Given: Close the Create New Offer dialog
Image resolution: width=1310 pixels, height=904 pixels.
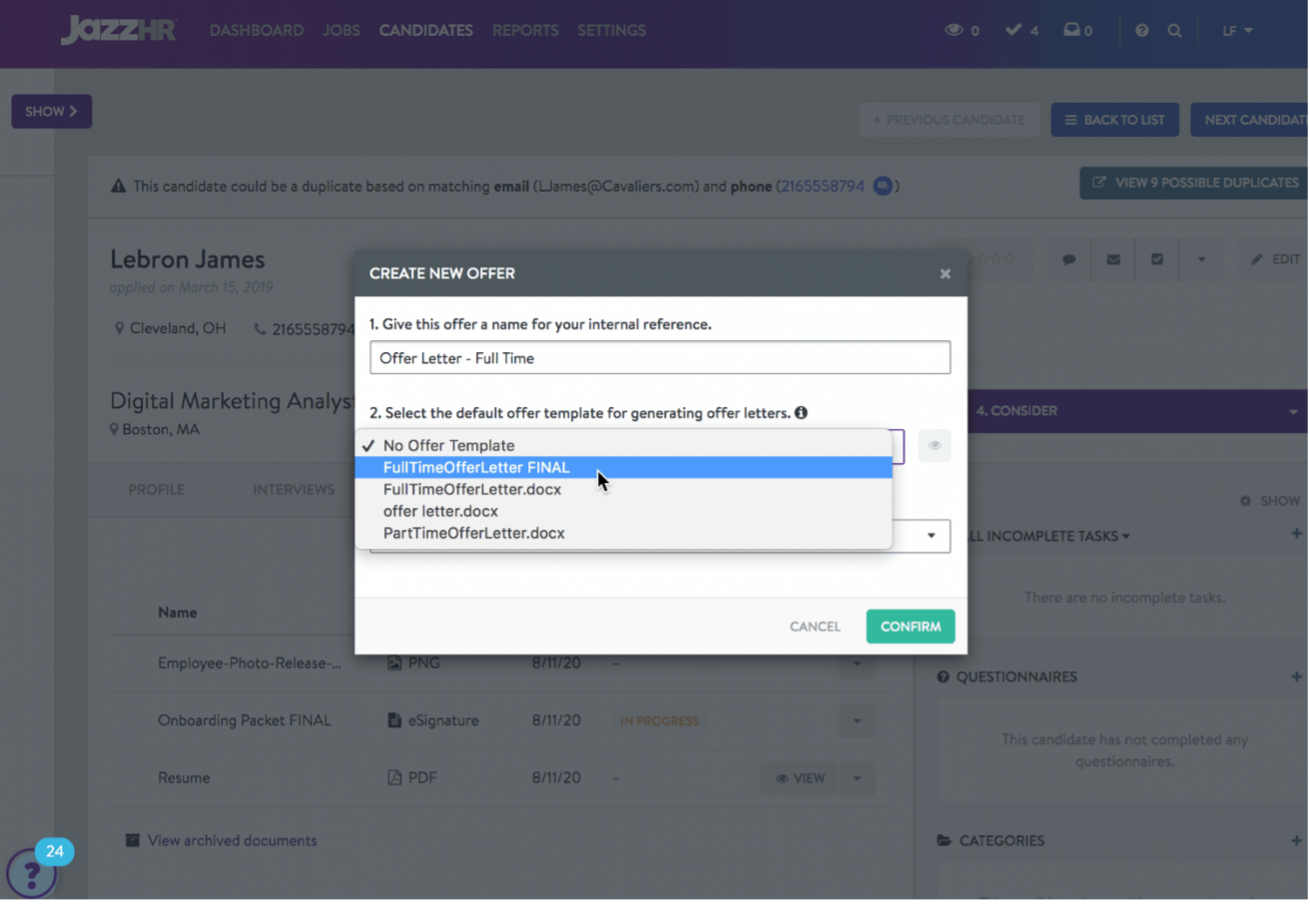Looking at the screenshot, I should pos(945,273).
